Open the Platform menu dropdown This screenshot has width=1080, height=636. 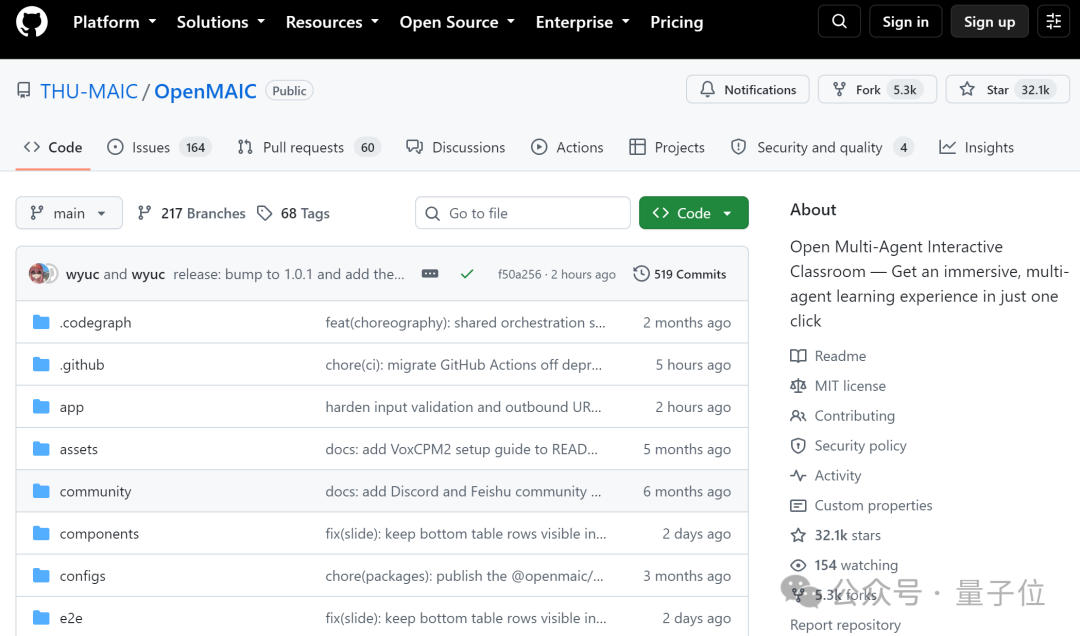pyautogui.click(x=114, y=22)
